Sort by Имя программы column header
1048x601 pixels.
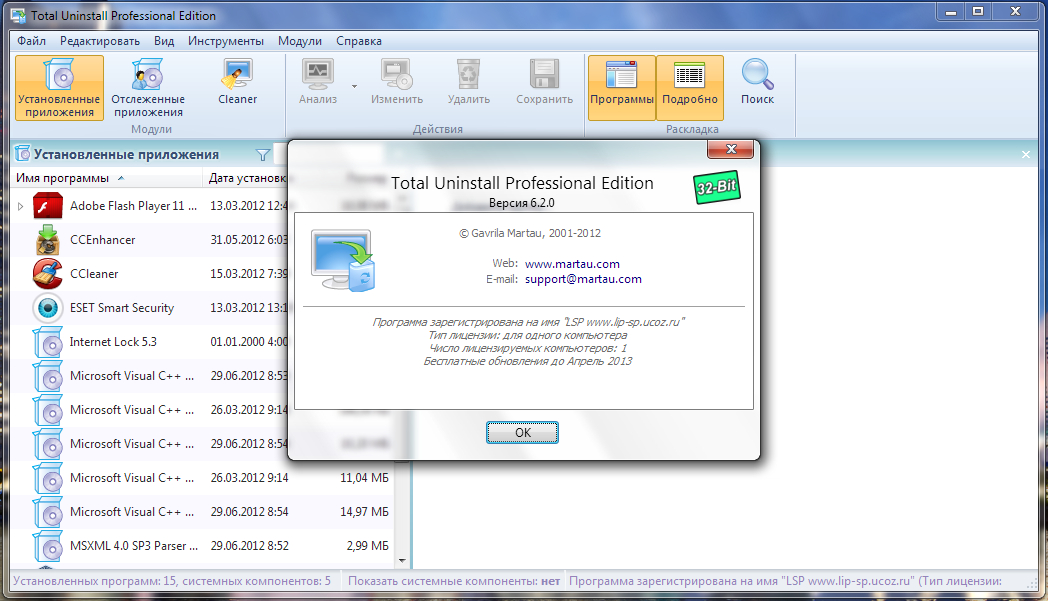click(107, 178)
